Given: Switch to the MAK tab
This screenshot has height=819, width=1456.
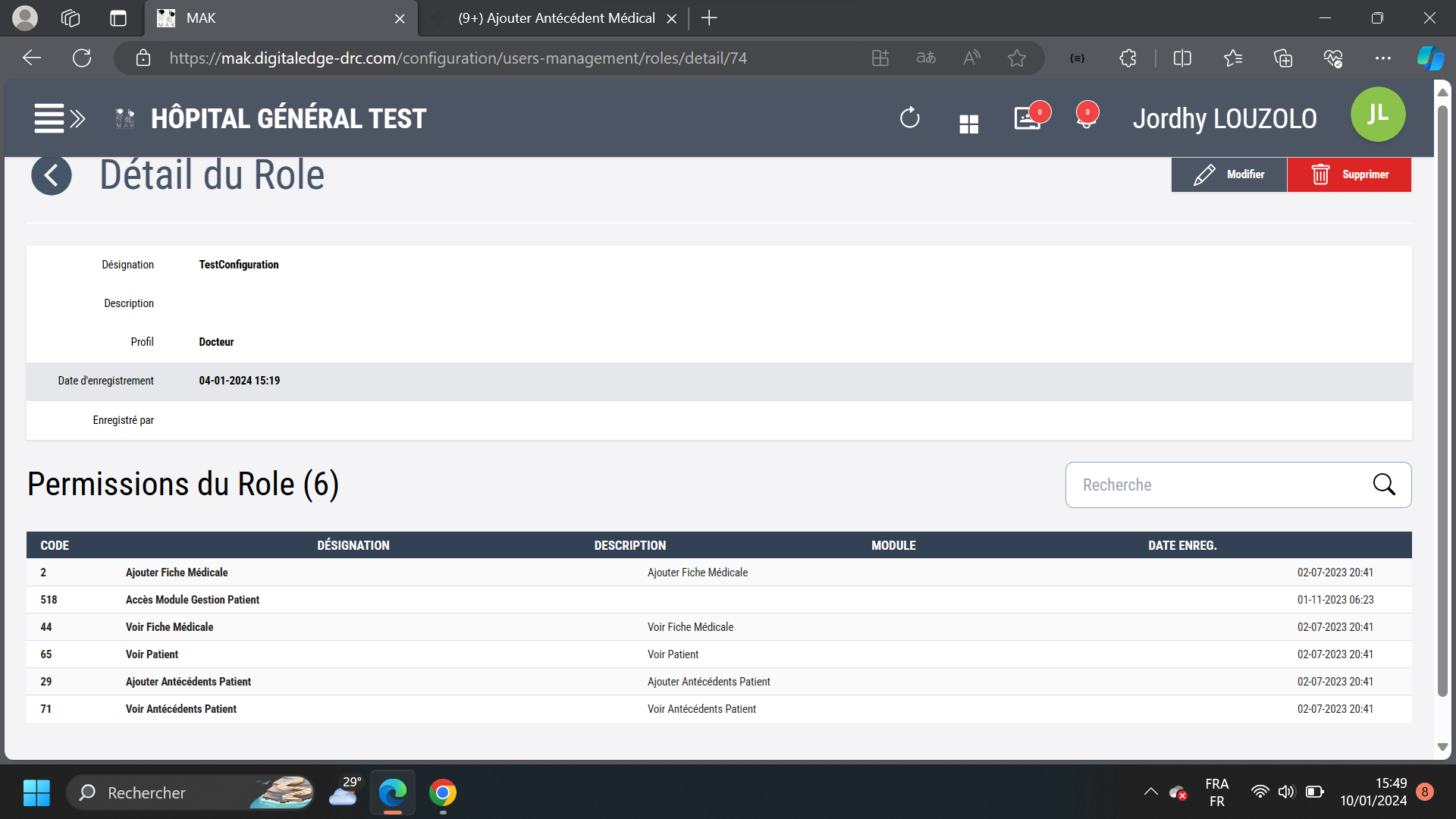Looking at the screenshot, I should point(281,18).
